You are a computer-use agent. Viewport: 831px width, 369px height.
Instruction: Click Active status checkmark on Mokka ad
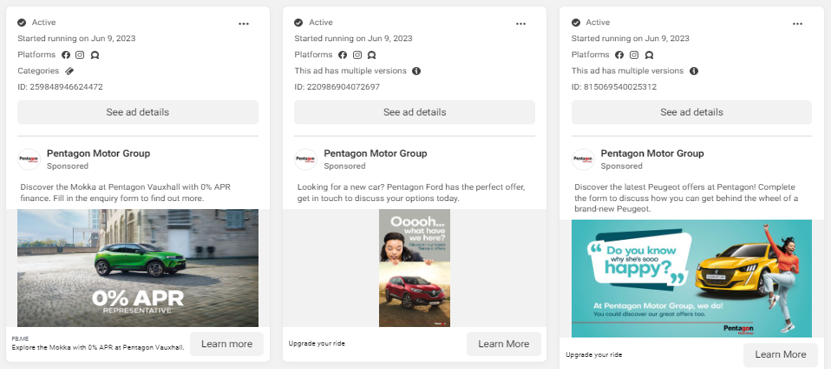[22, 22]
